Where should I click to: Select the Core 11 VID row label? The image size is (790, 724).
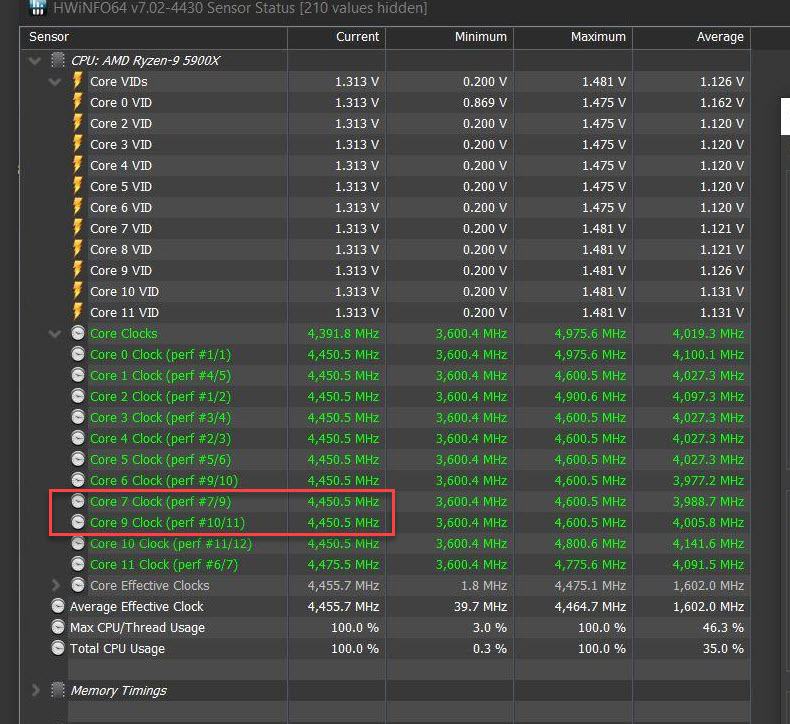[x=124, y=312]
